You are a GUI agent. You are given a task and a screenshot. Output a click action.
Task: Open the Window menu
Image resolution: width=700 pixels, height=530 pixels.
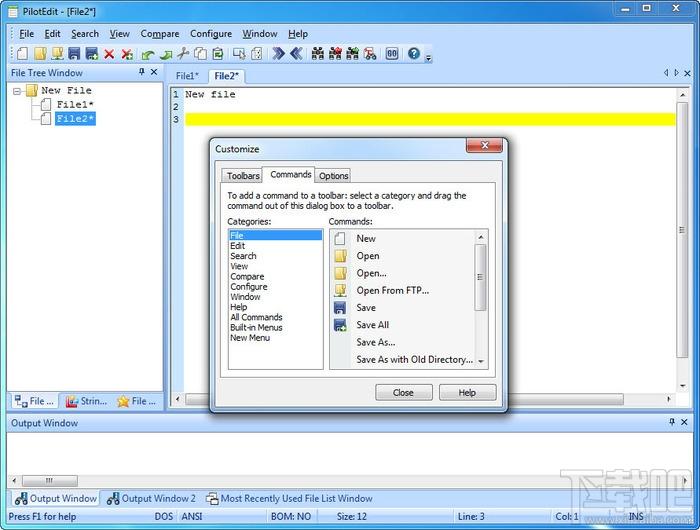click(260, 34)
